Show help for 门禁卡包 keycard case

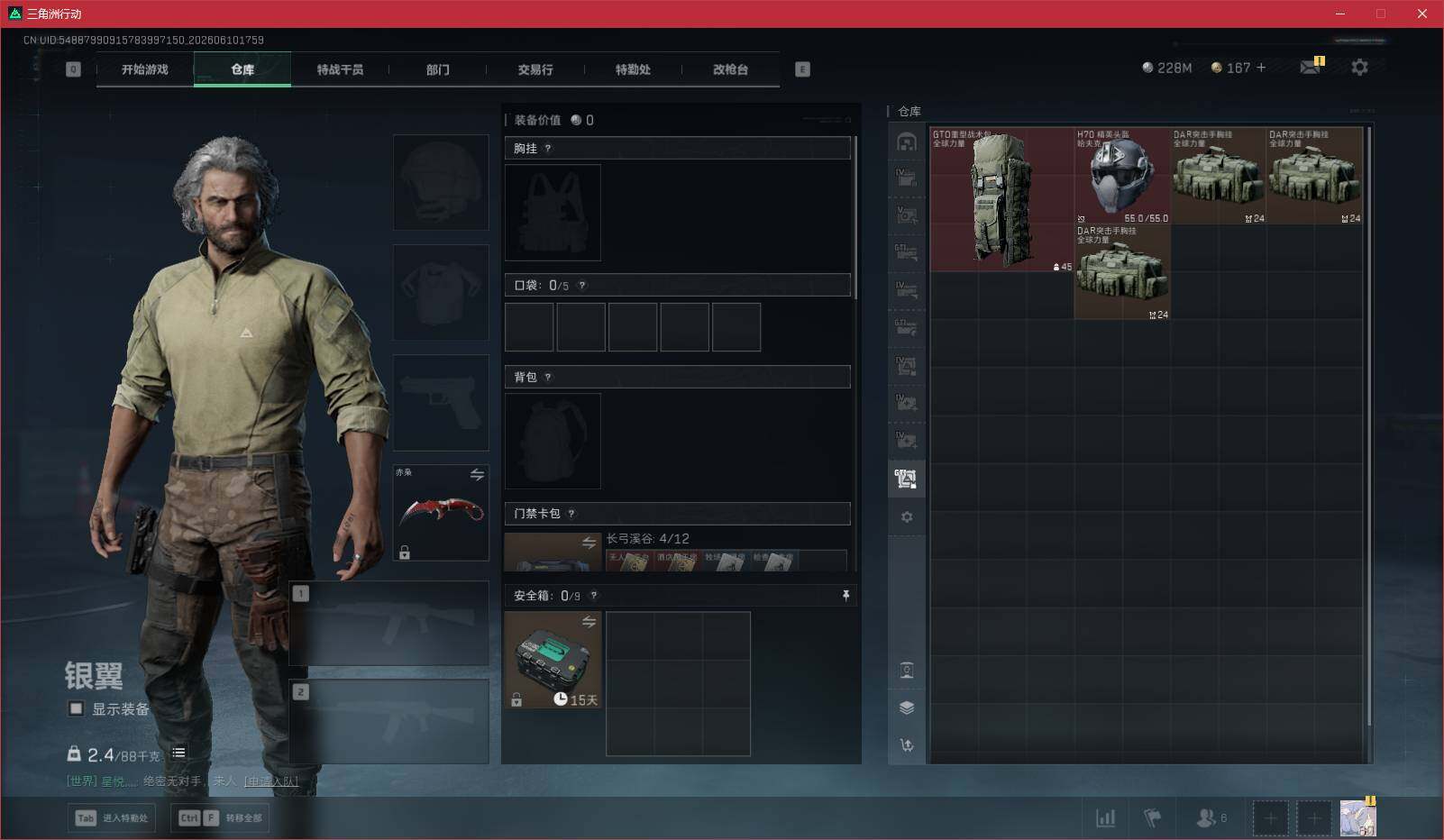tap(571, 514)
